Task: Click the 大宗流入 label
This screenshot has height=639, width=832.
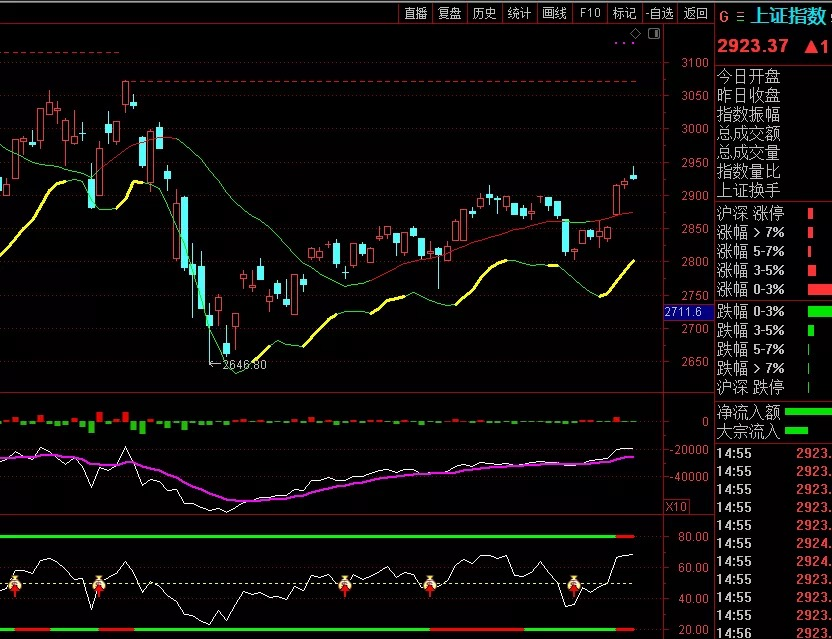Action: click(748, 431)
